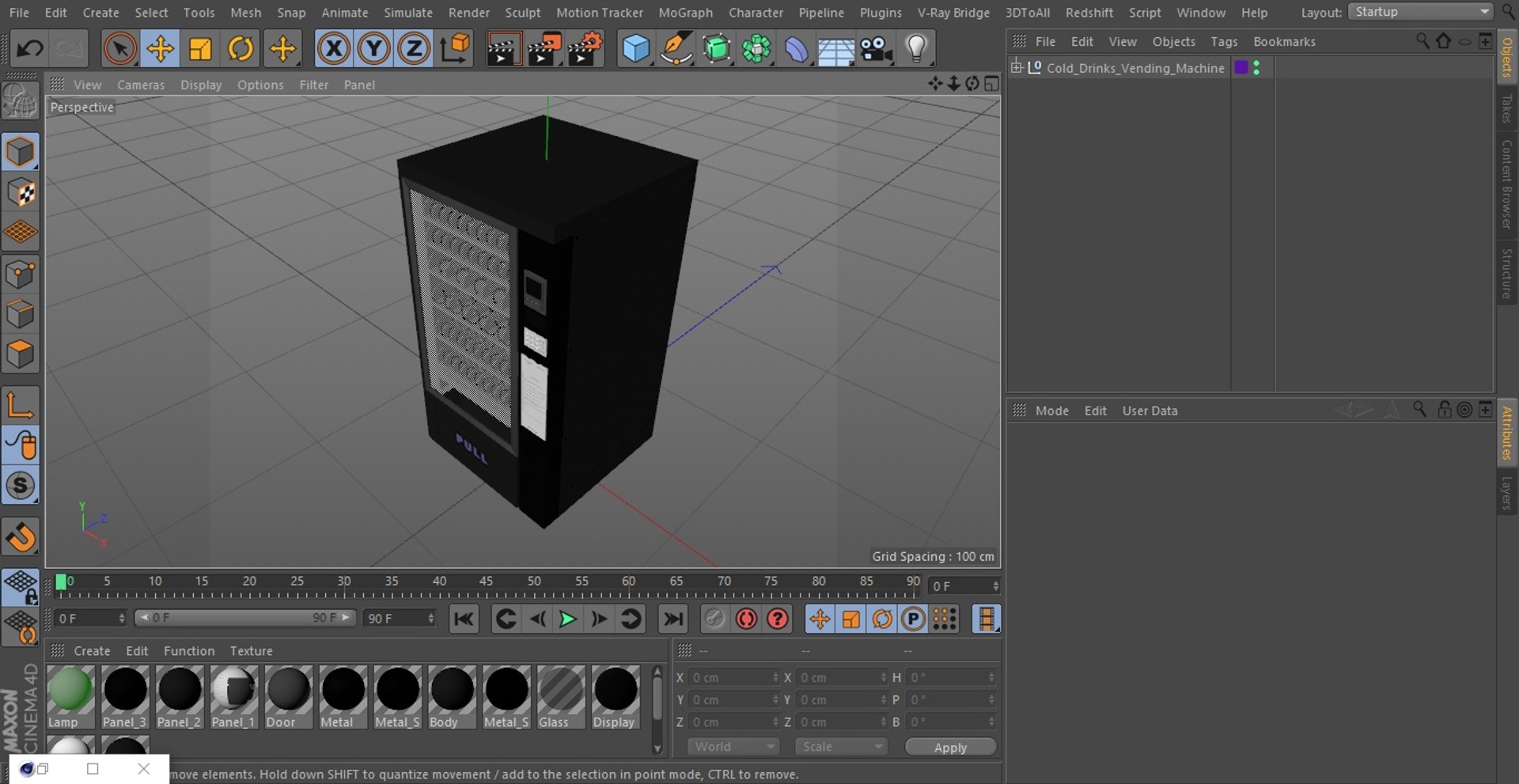Open the MoGraph menu

[685, 13]
